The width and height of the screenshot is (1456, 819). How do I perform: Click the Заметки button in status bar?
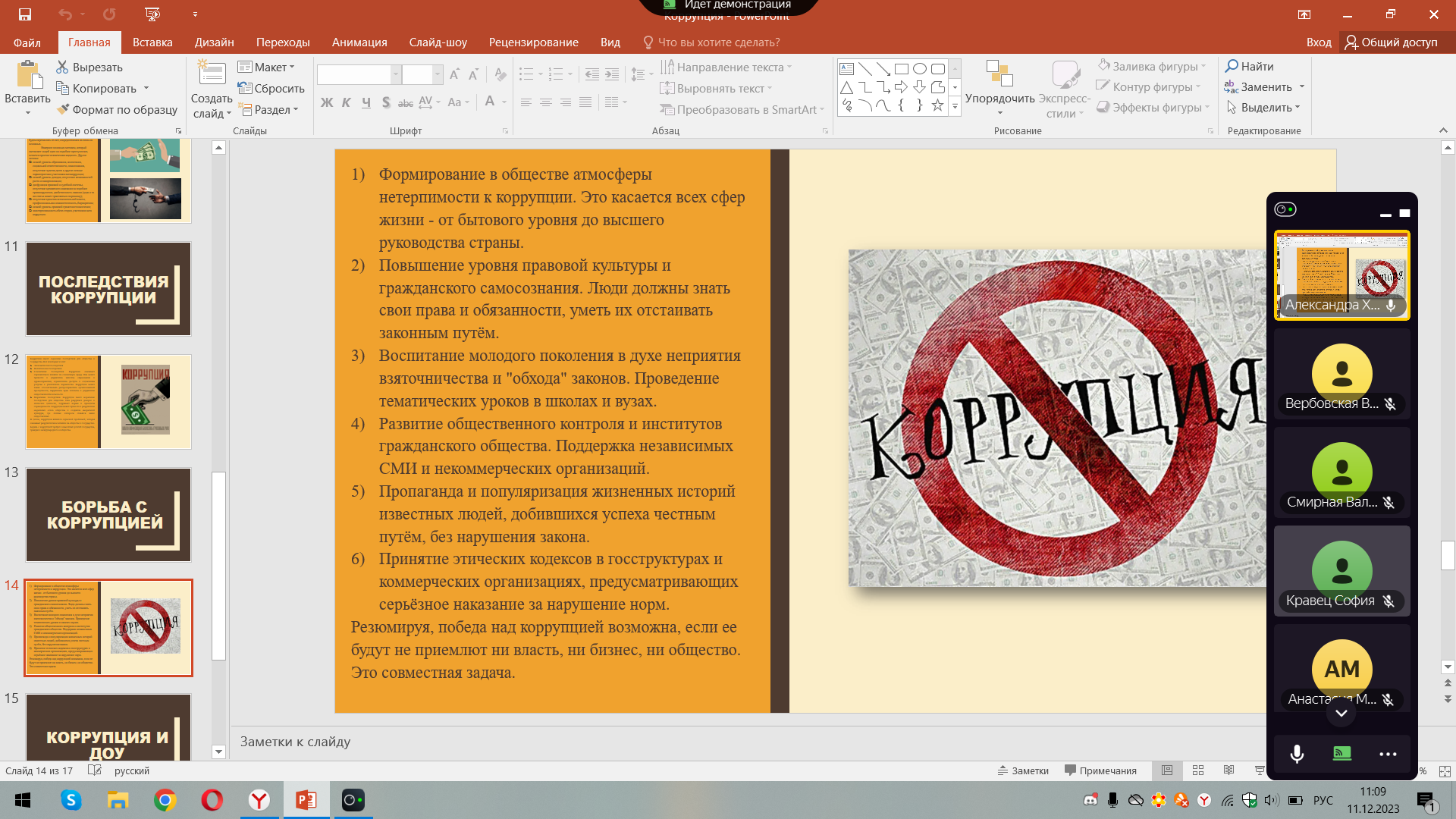pos(1023,770)
